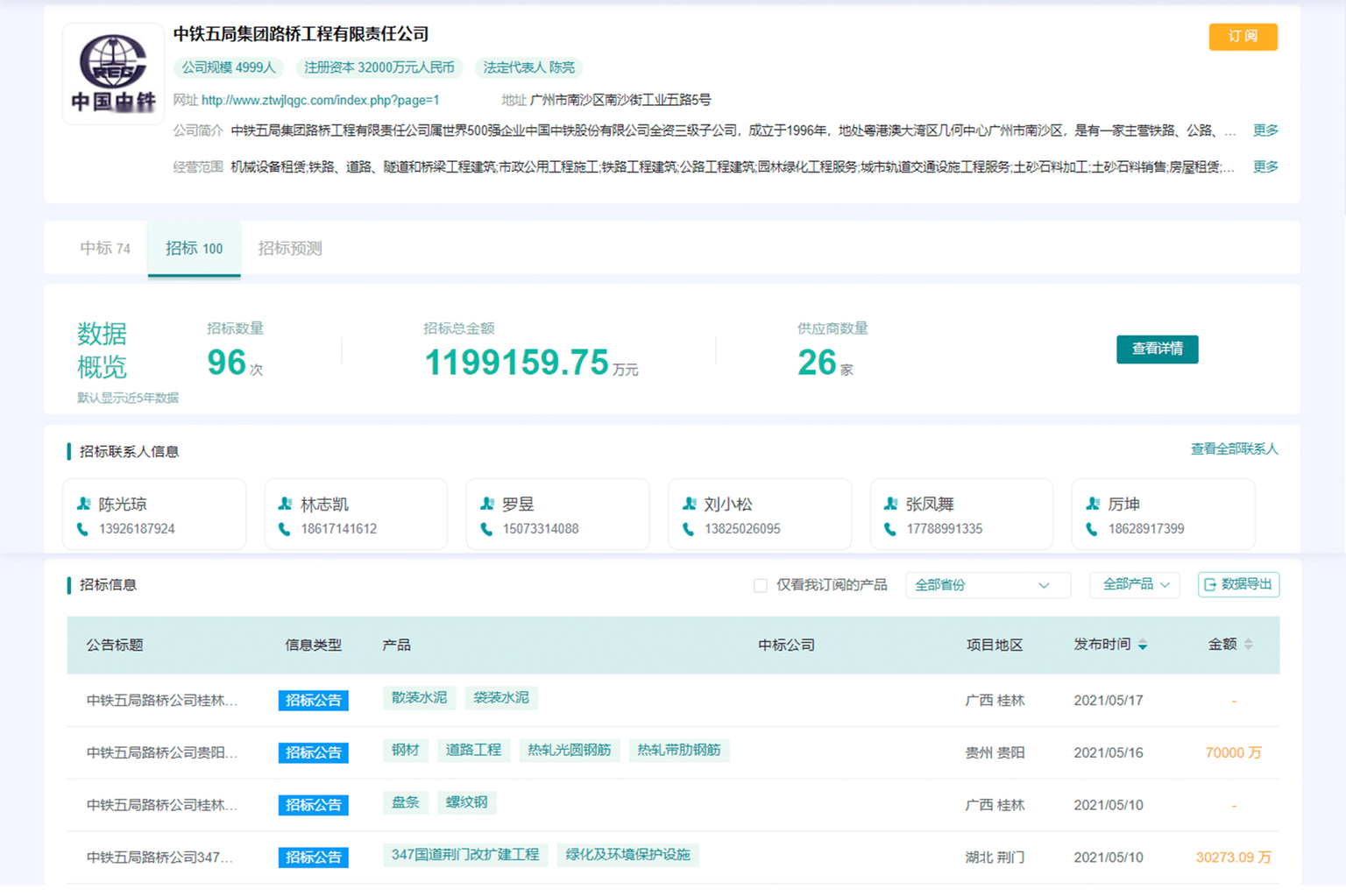
Task: Click person icon next to 陈光琼
Action: point(84,504)
